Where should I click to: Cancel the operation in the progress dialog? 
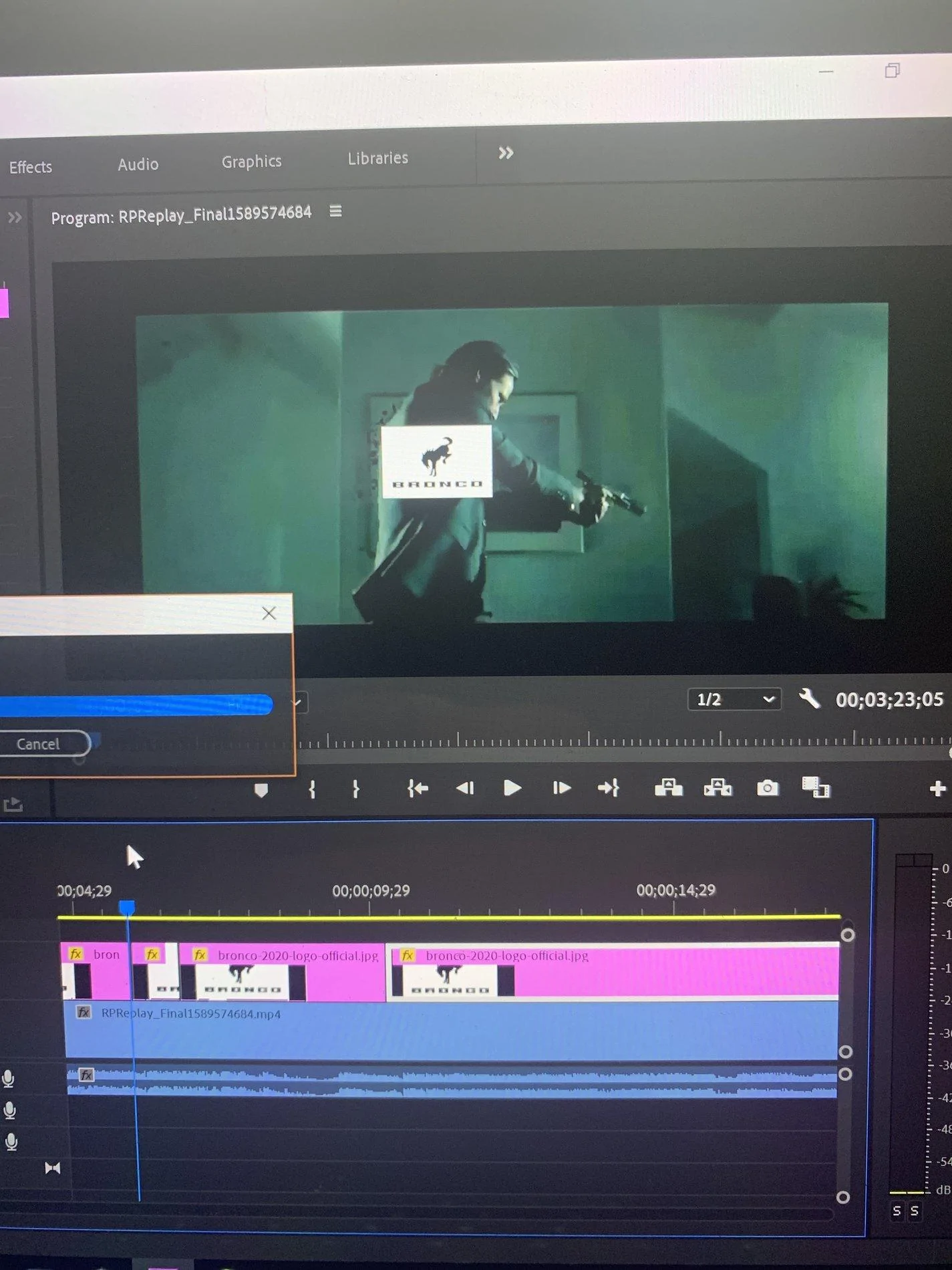pos(39,744)
